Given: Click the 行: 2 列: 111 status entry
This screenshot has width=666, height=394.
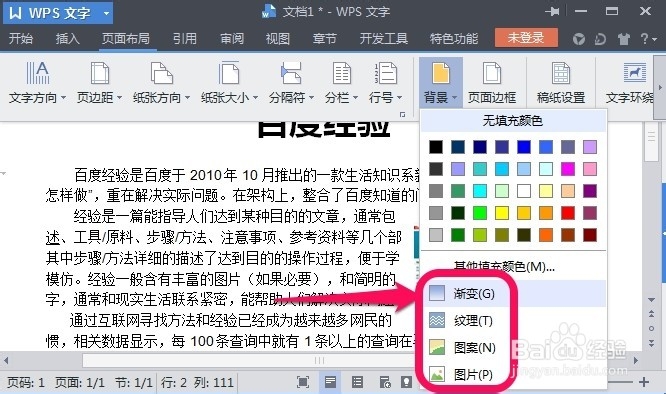Looking at the screenshot, I should coord(197,383).
